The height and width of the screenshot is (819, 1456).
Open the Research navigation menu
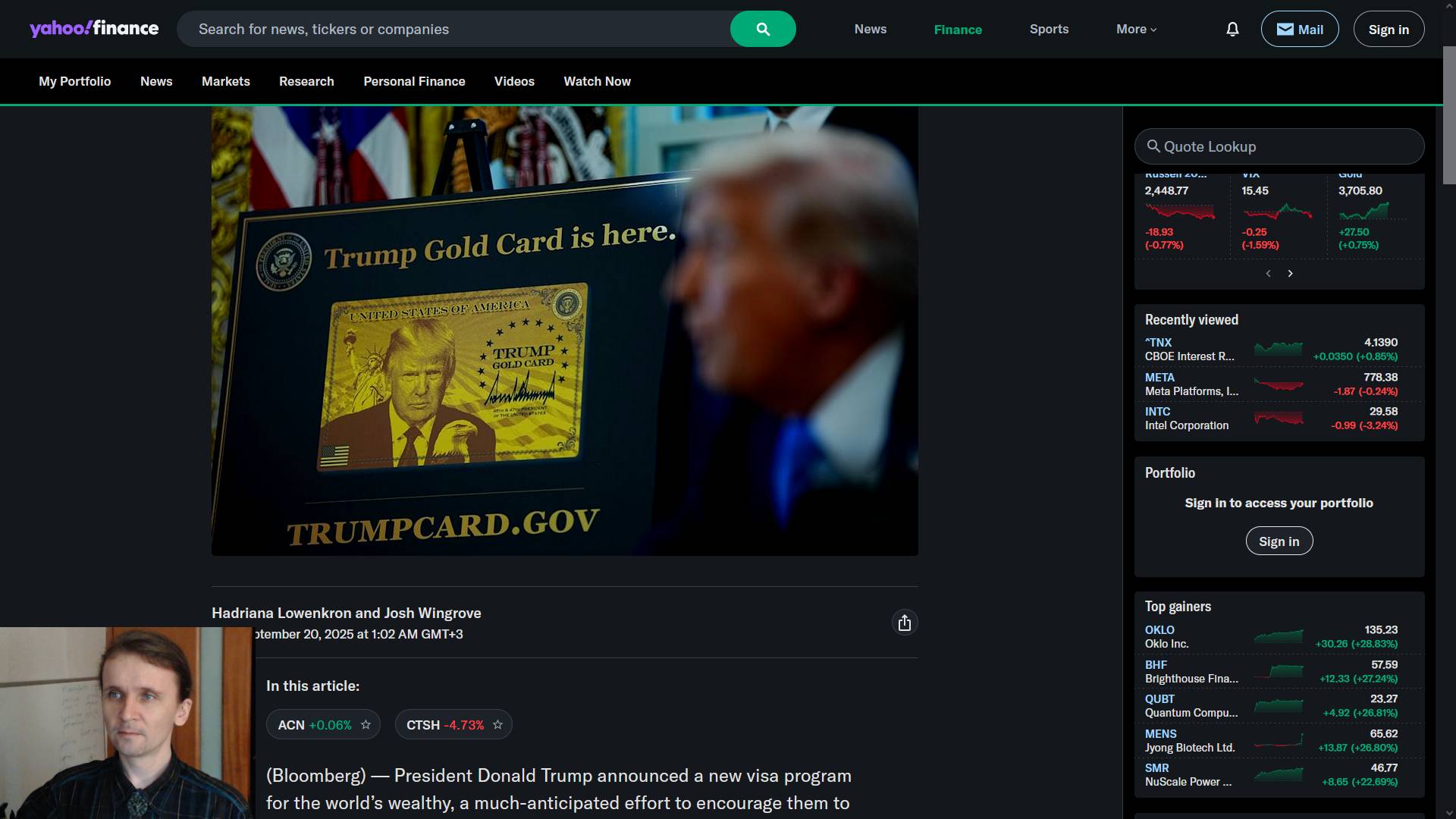coord(306,81)
